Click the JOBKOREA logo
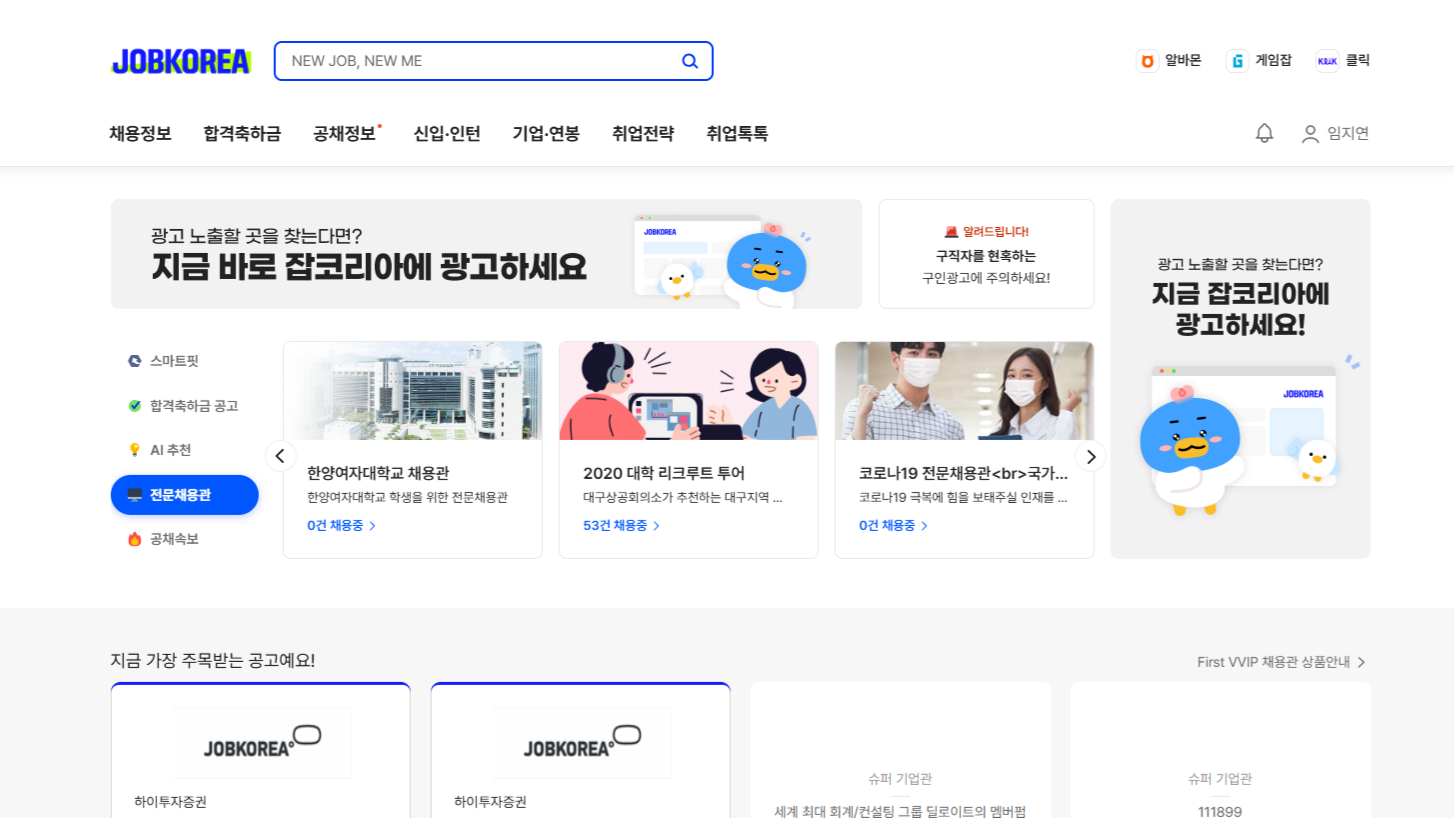The width and height of the screenshot is (1454, 818). click(x=181, y=61)
